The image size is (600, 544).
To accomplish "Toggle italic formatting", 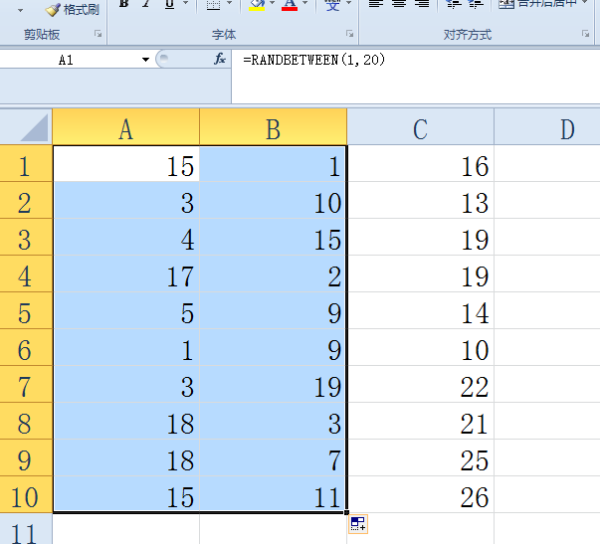I will point(146,5).
